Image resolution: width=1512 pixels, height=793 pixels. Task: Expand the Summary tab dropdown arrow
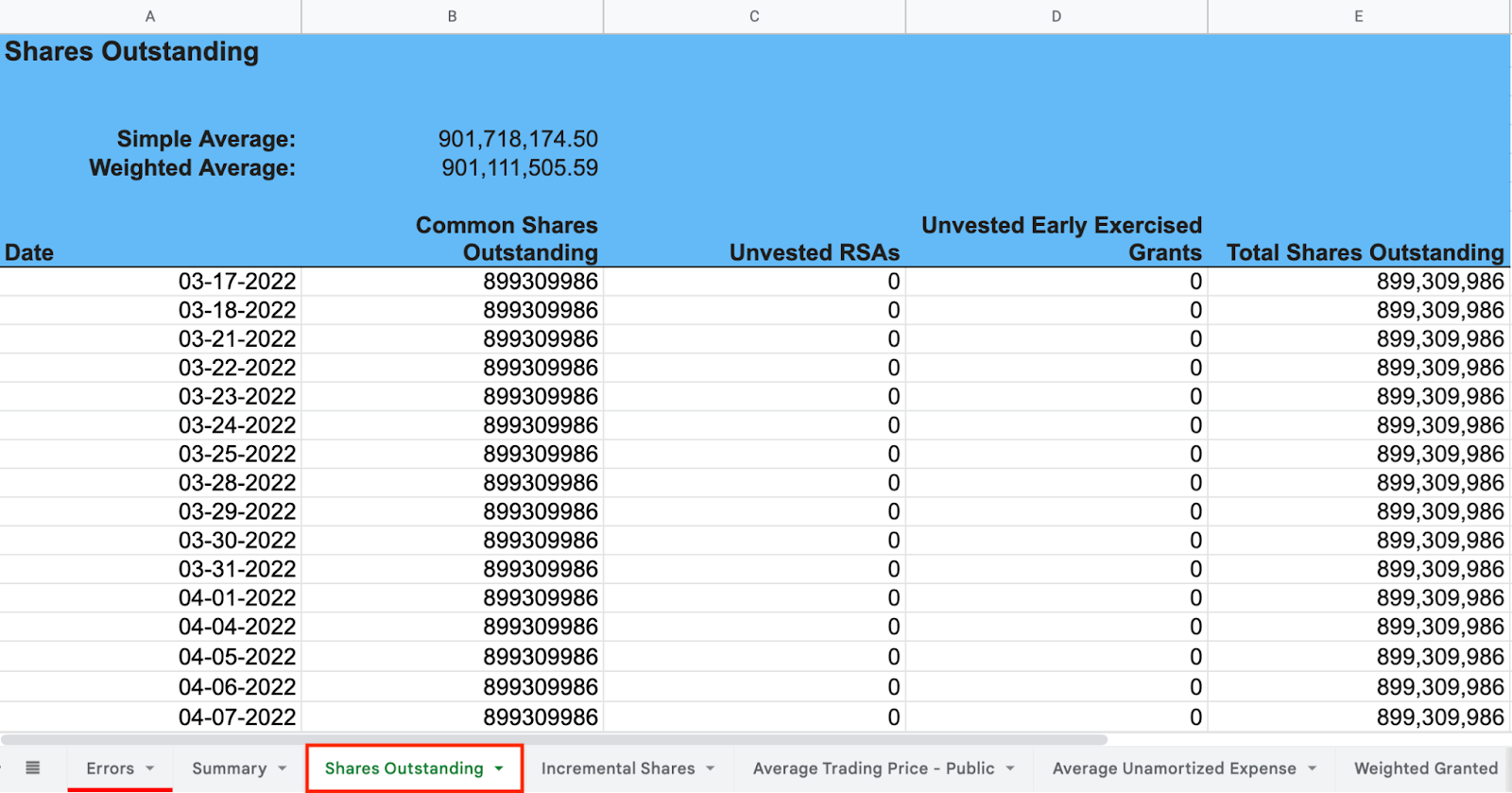pos(283,768)
